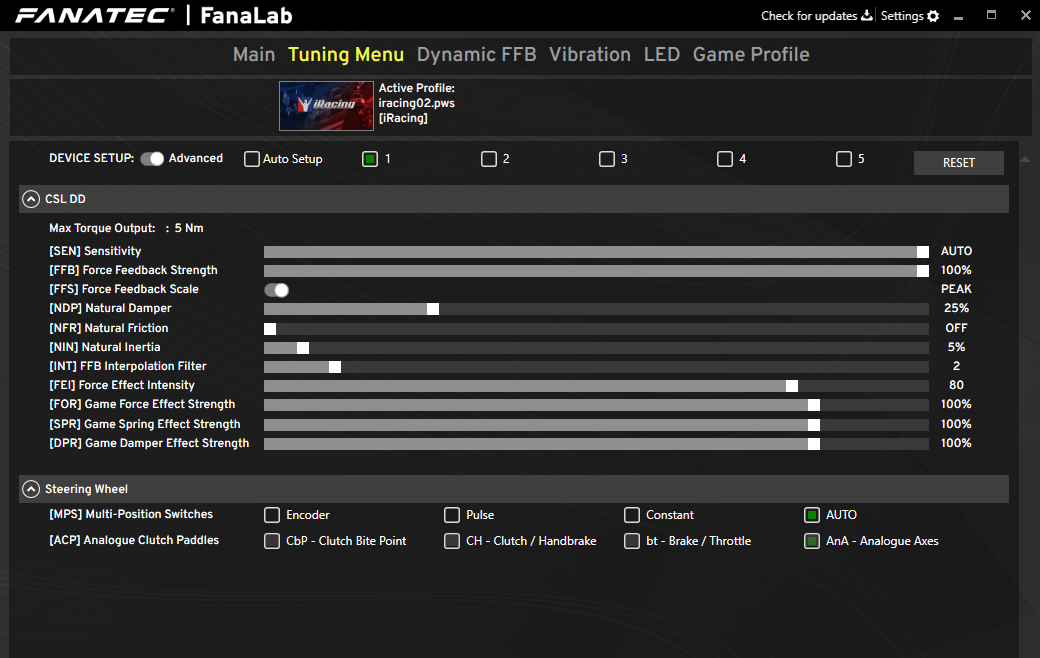Viewport: 1040px width, 658px height.
Task: Click the '[ACP] Analogue Clutch Paddles' label
Action: tap(134, 540)
